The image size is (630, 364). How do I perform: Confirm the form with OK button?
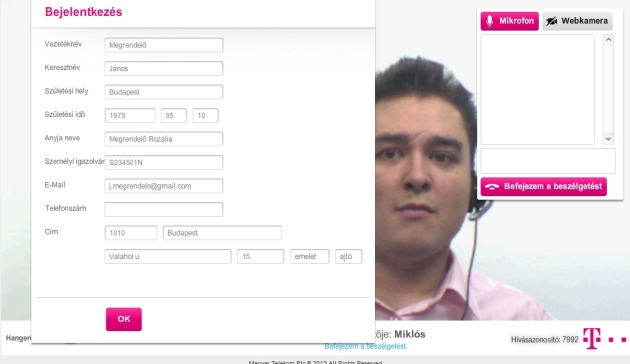pyautogui.click(x=124, y=319)
